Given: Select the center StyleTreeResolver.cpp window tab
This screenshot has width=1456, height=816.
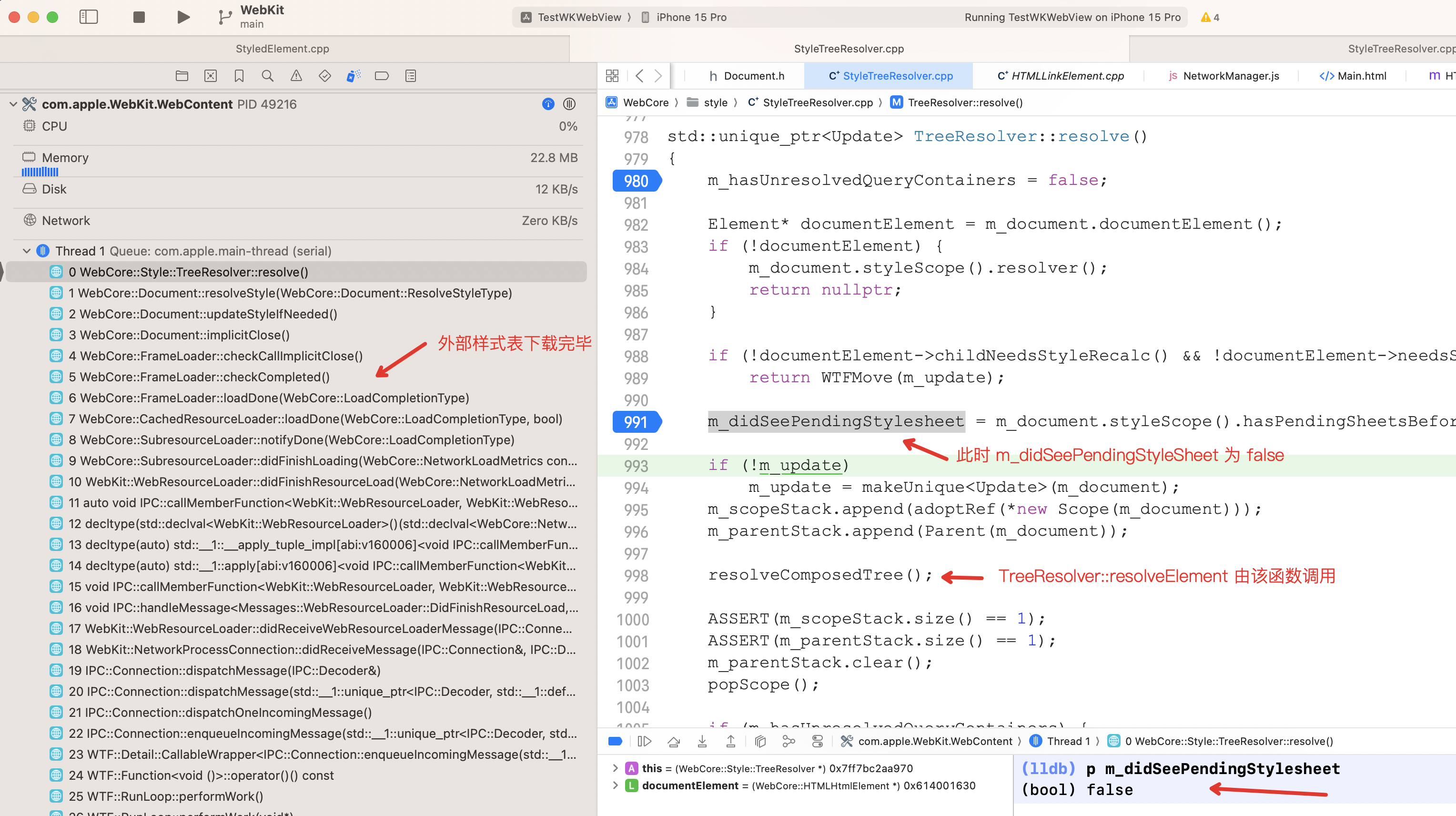Looking at the screenshot, I should pyautogui.click(x=849, y=49).
